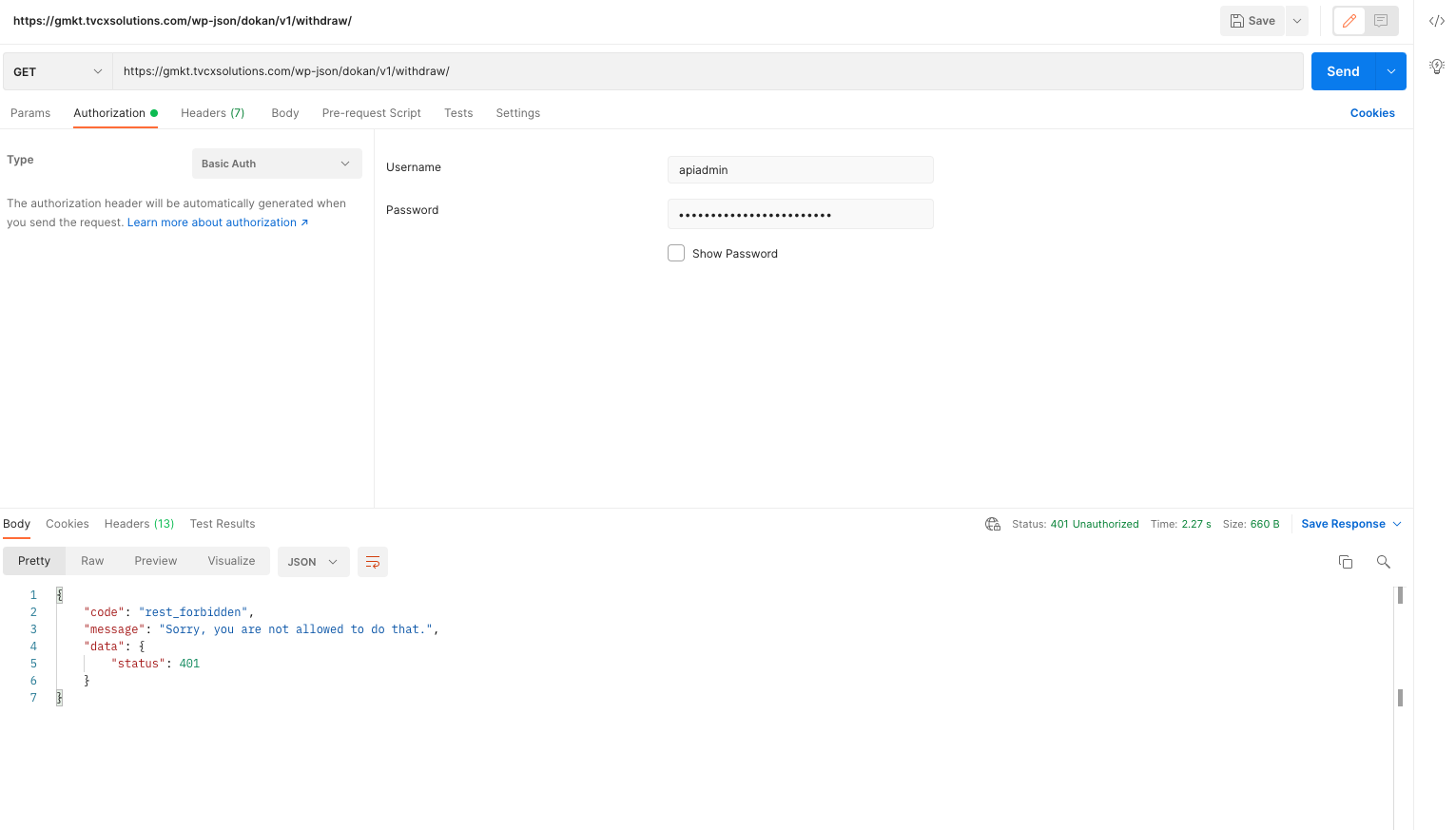
Task: Switch to the Params tab
Action: pyautogui.click(x=30, y=113)
